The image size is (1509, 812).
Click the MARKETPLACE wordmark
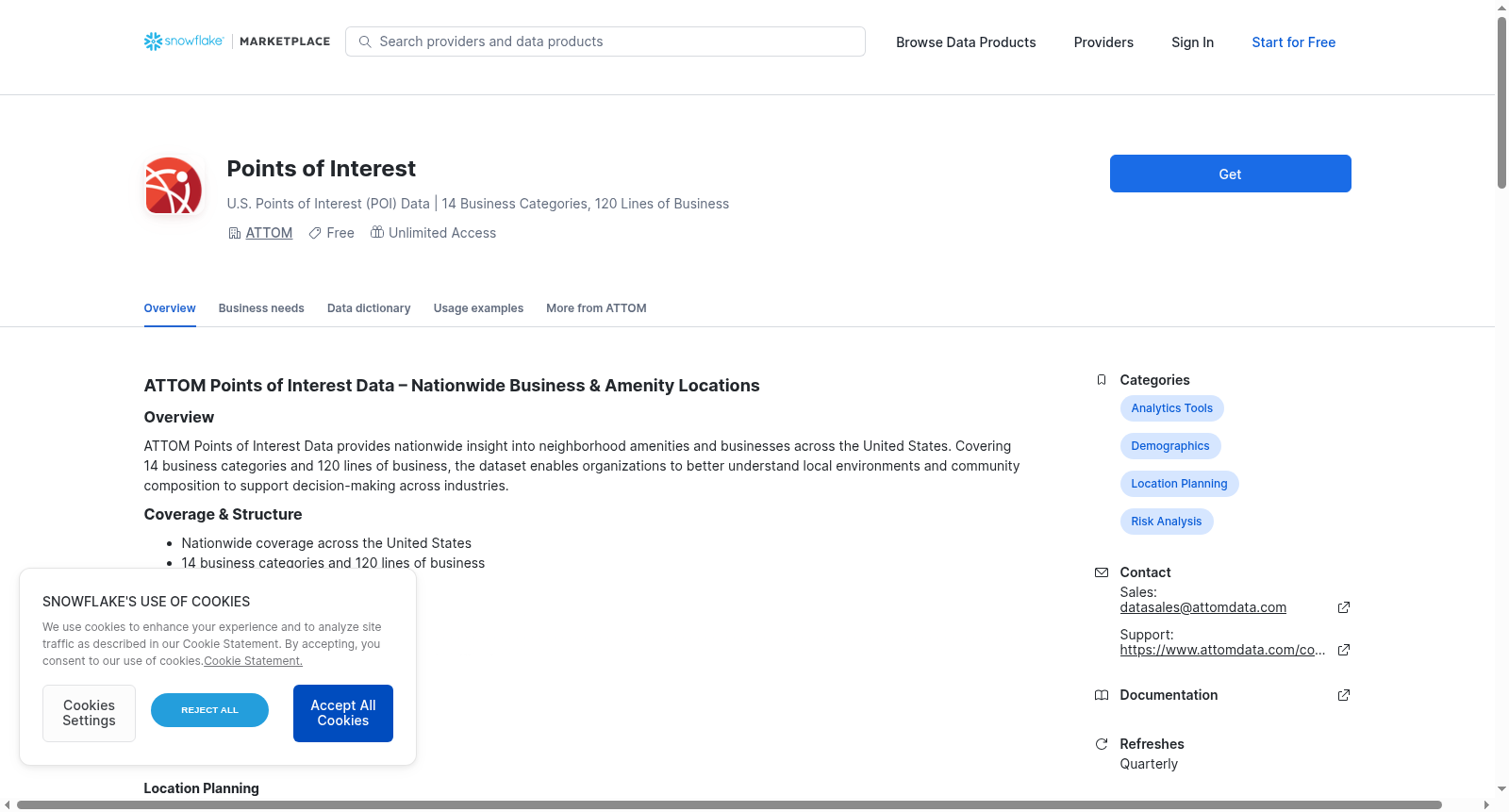click(x=285, y=41)
